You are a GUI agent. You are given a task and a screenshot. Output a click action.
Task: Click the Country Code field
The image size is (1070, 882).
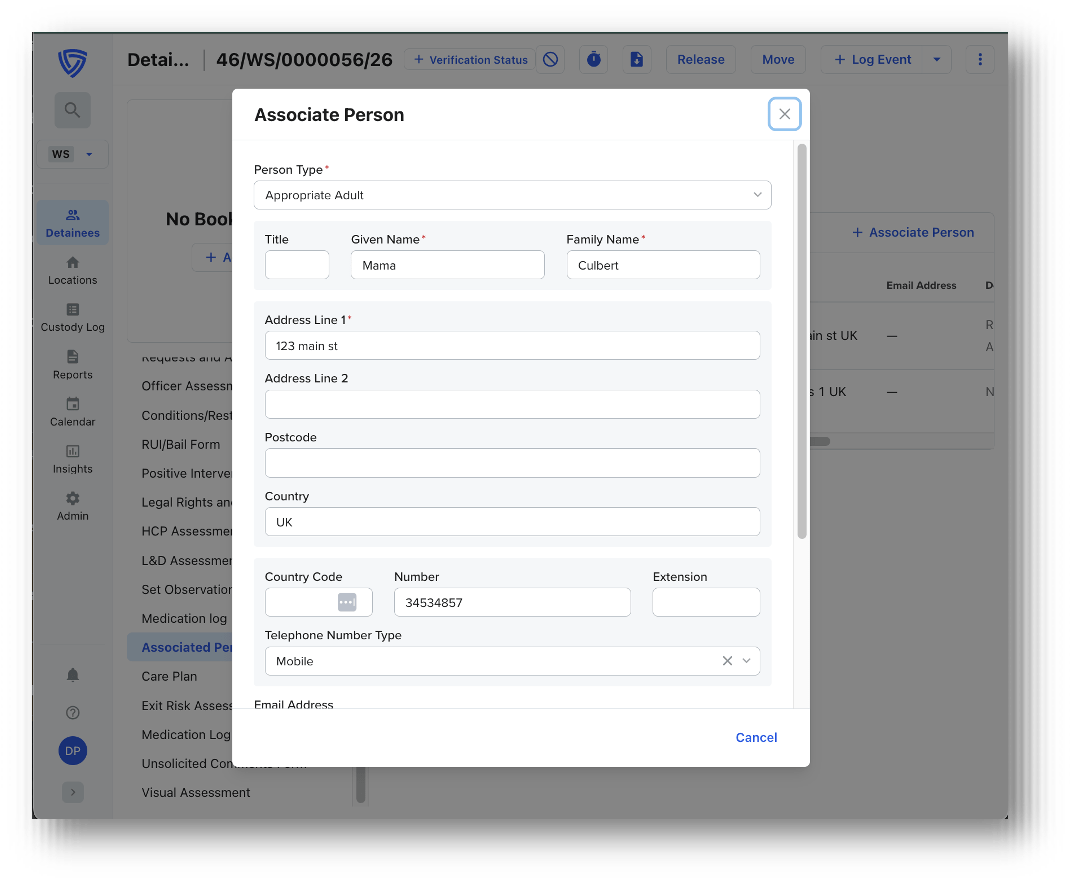pos(319,602)
